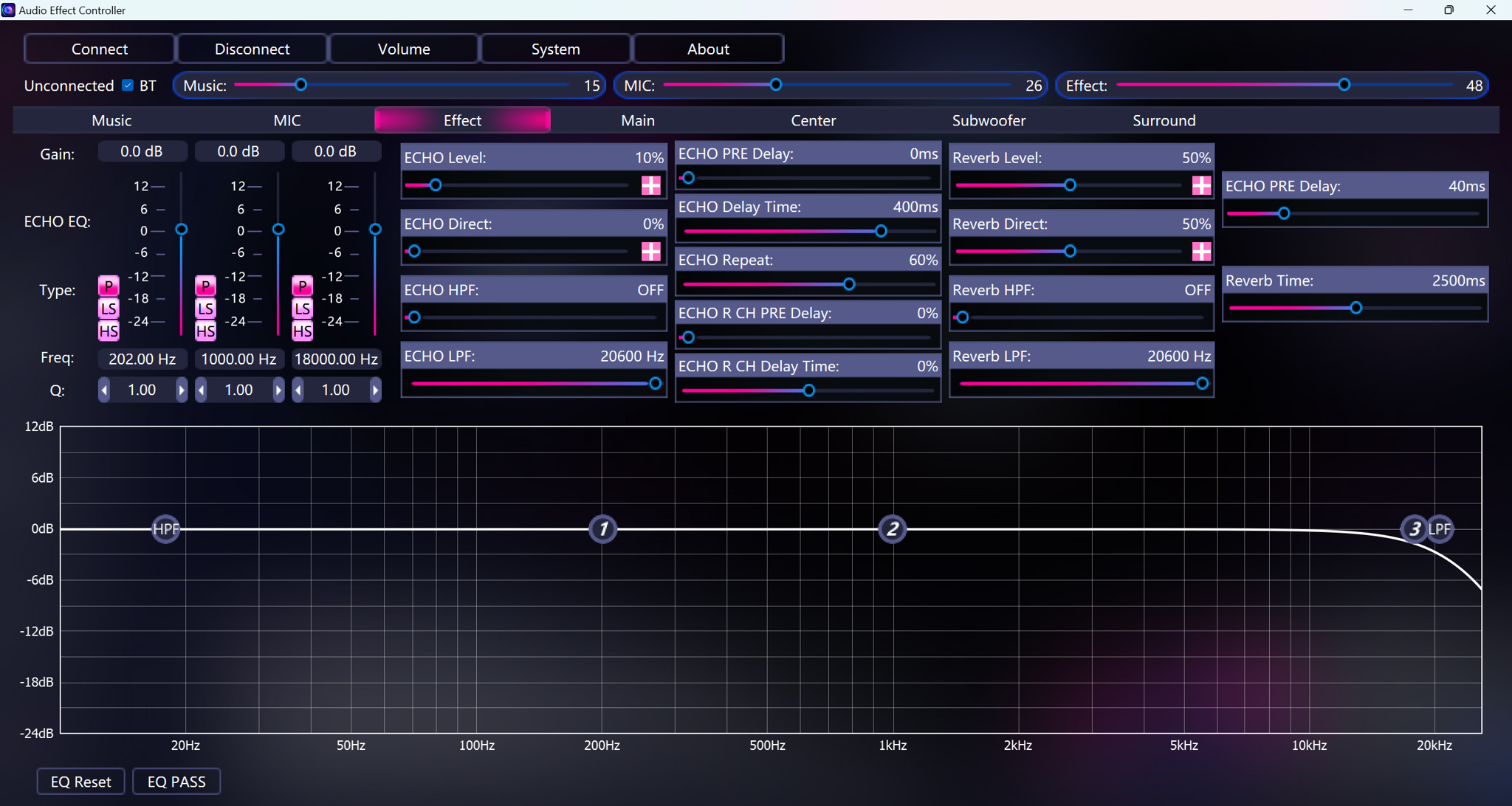1512x806 pixels.
Task: Click the plus icon next to ECHO Direct
Action: click(650, 252)
